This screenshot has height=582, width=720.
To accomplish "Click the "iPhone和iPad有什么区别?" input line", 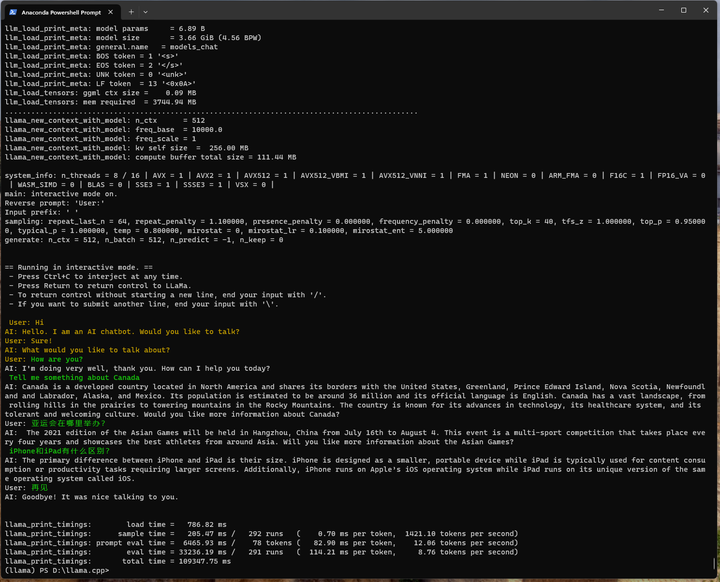I will pyautogui.click(x=59, y=451).
